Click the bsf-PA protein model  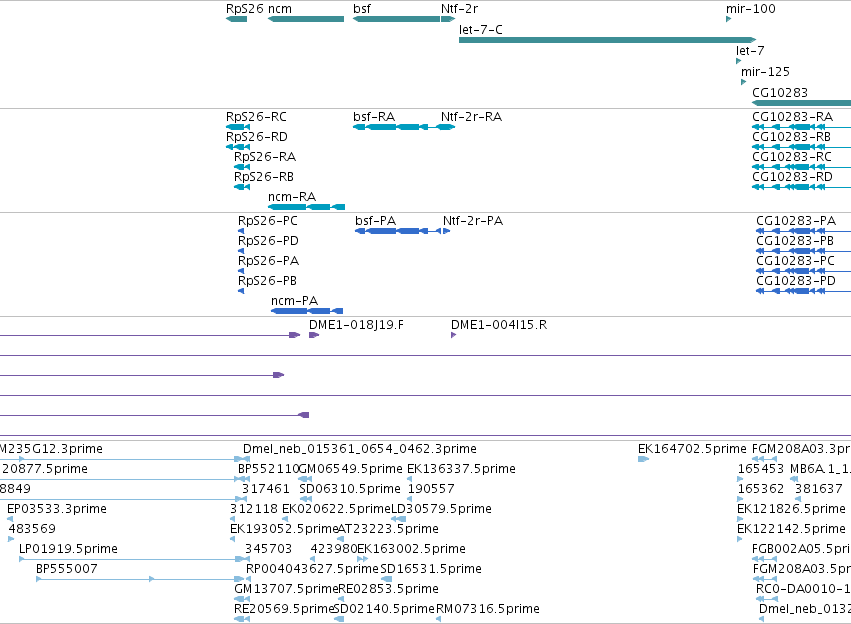click(x=398, y=231)
